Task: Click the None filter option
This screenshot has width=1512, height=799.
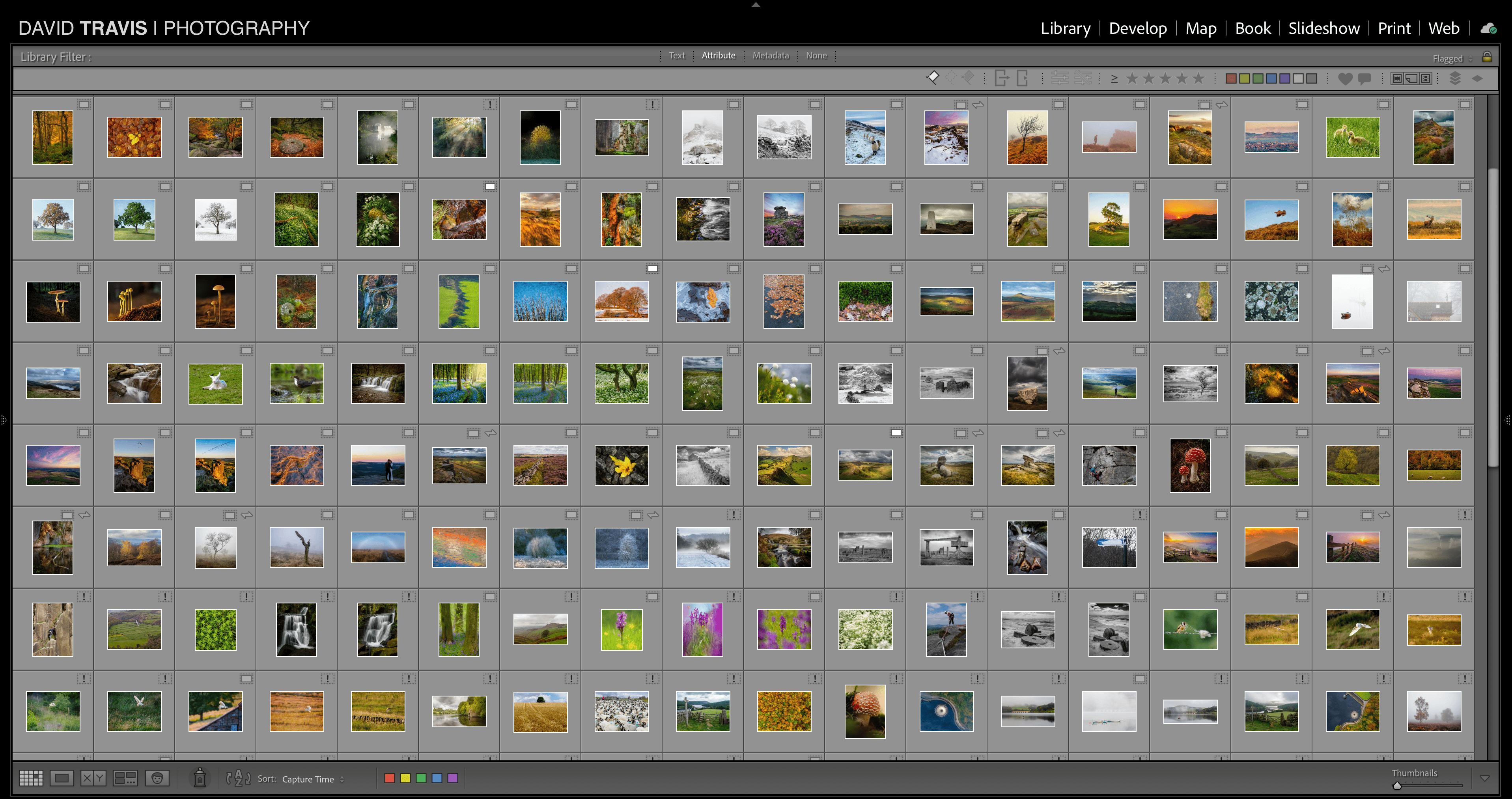Action: (x=816, y=55)
